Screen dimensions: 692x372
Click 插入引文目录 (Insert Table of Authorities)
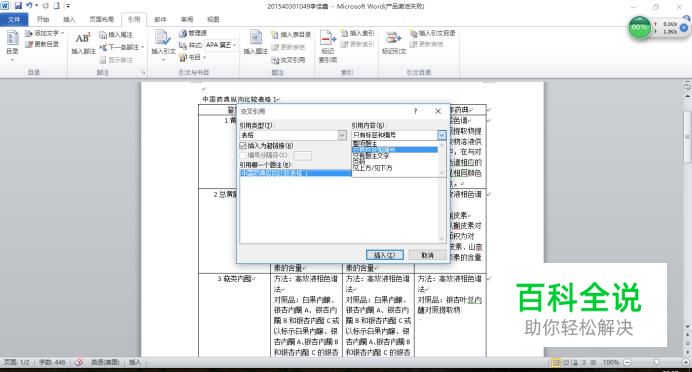coord(432,34)
